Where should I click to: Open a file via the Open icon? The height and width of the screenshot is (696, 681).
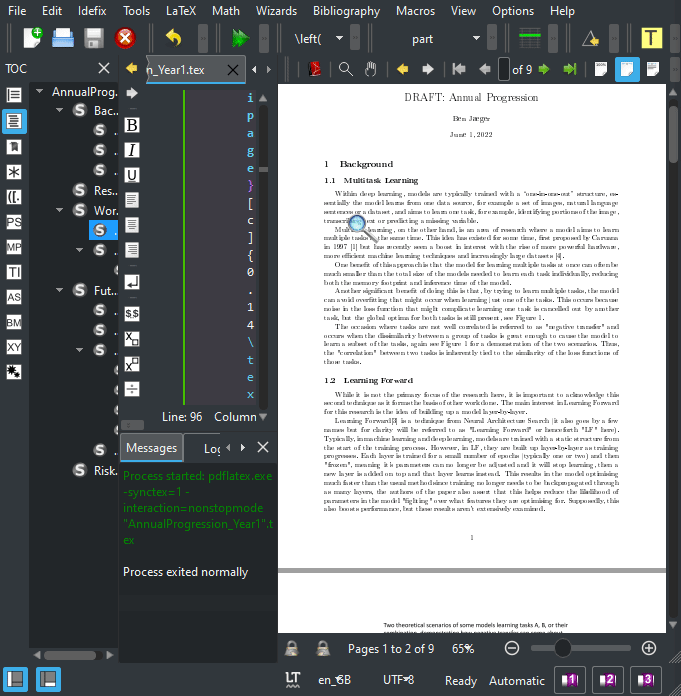click(x=63, y=38)
